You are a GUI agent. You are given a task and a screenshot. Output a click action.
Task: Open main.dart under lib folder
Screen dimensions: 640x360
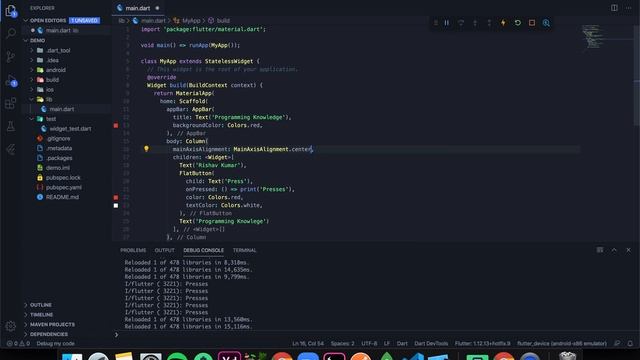click(x=62, y=109)
